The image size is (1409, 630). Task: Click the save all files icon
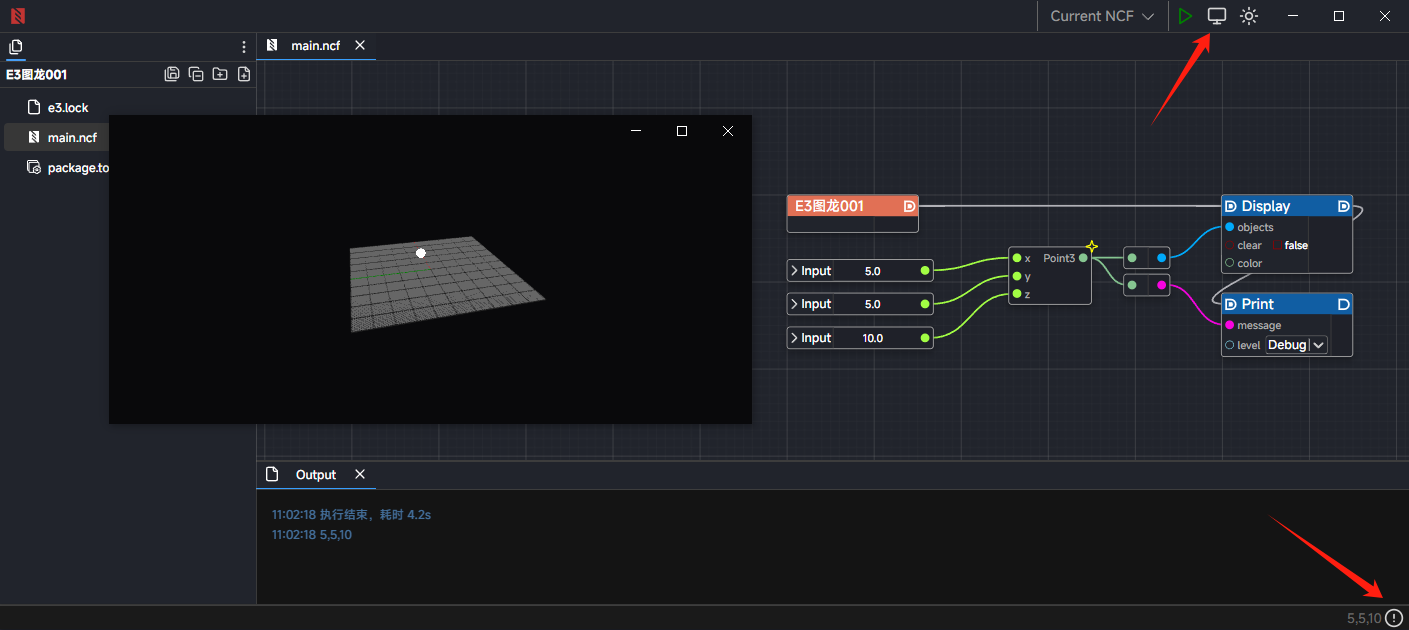(172, 74)
